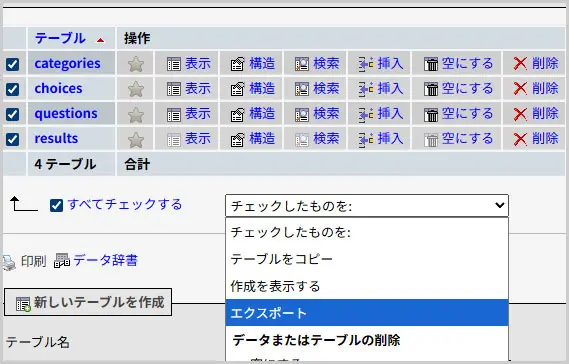Click the trash icon for 空にする in categories row
The width and height of the screenshot is (569, 364).
click(431, 64)
